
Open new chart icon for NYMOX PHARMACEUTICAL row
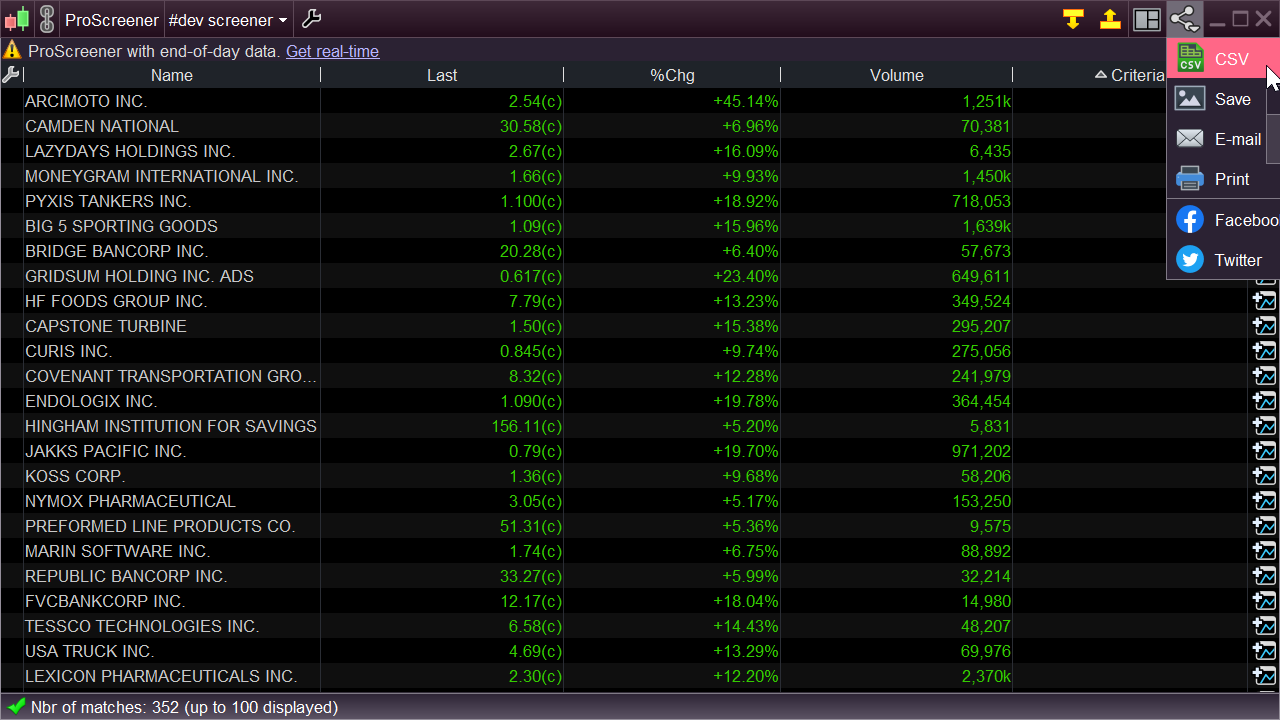1265,501
